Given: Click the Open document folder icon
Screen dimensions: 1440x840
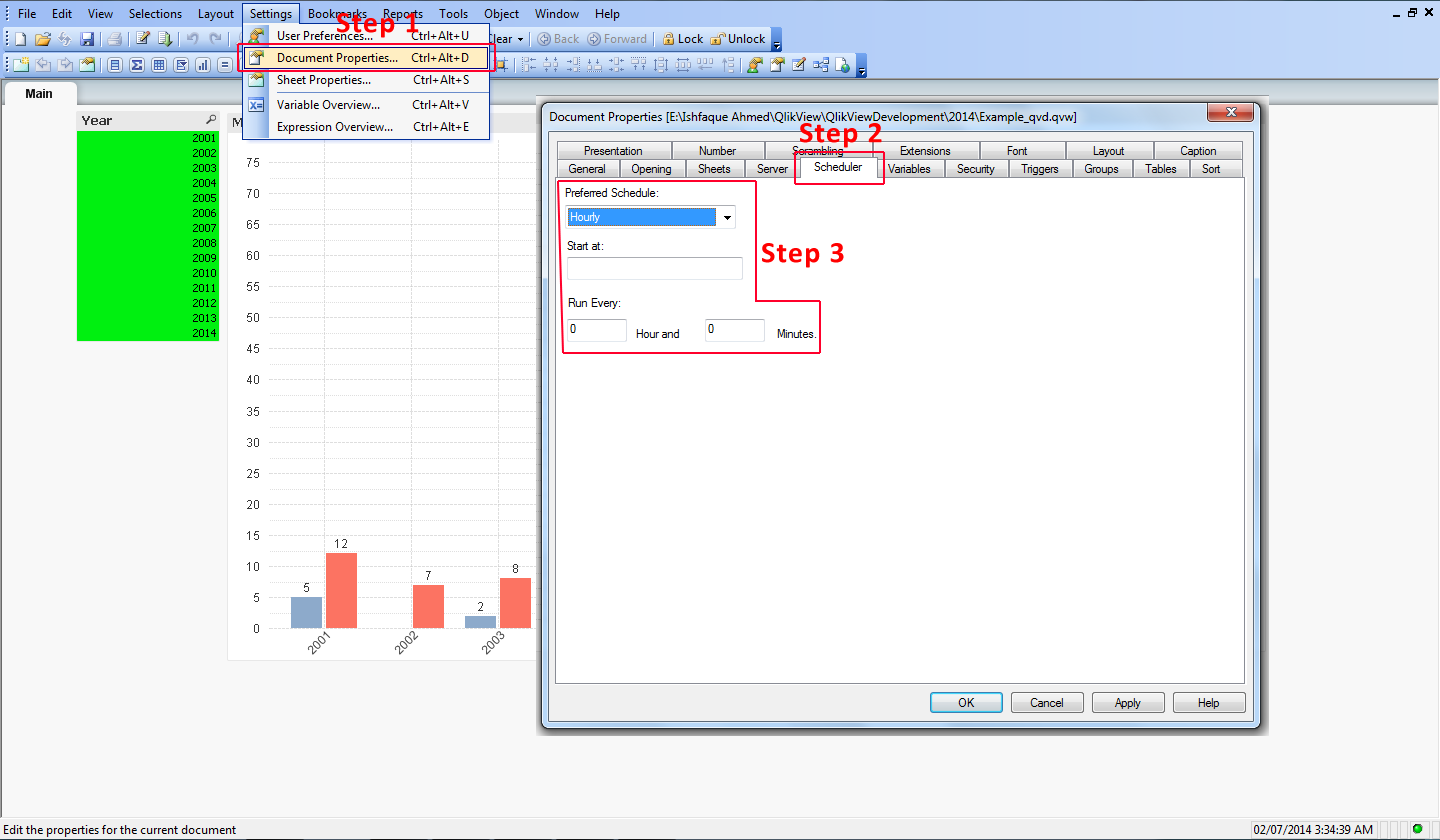Looking at the screenshot, I should point(43,39).
